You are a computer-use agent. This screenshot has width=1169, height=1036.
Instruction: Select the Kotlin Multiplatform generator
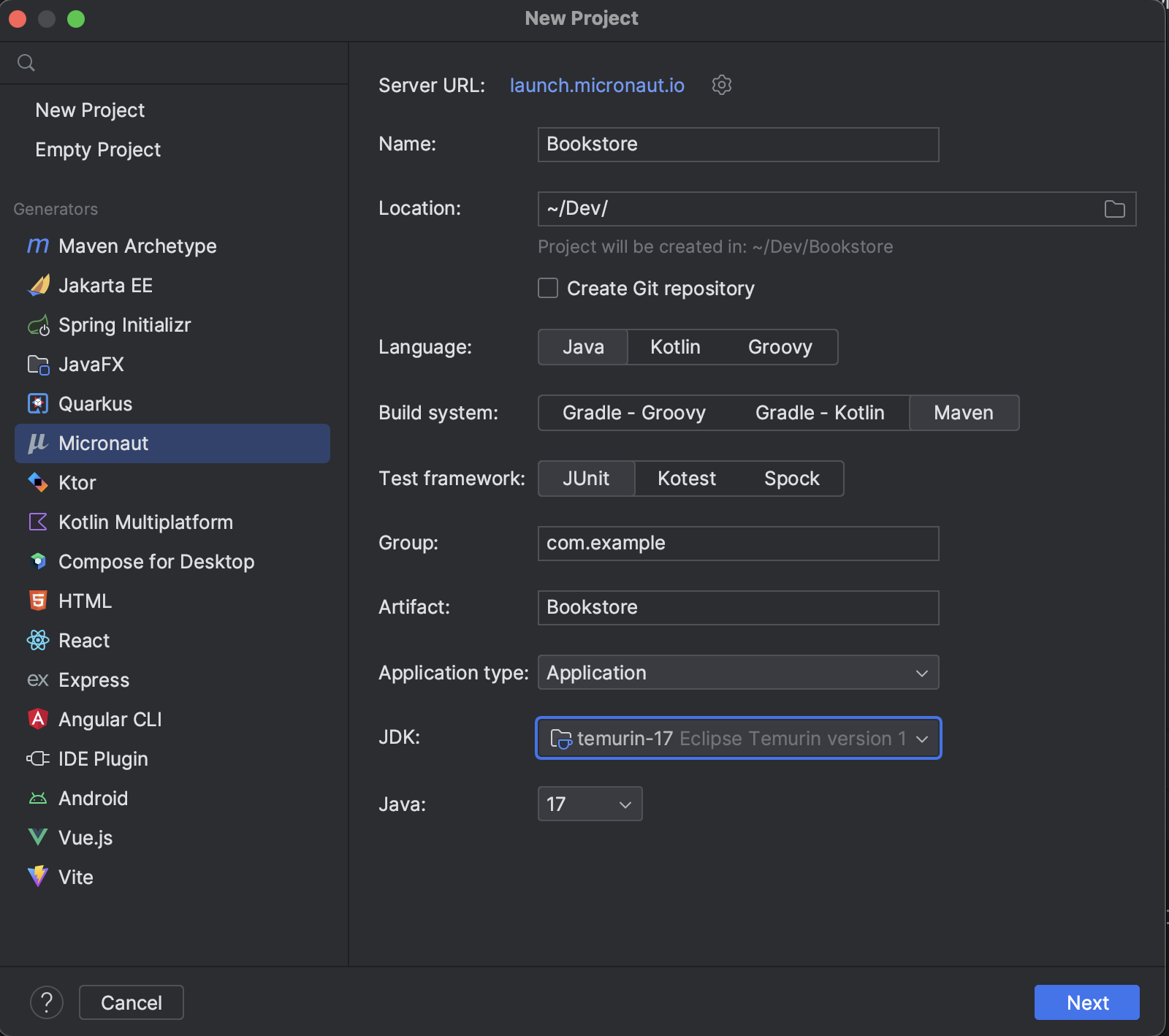tap(172, 522)
